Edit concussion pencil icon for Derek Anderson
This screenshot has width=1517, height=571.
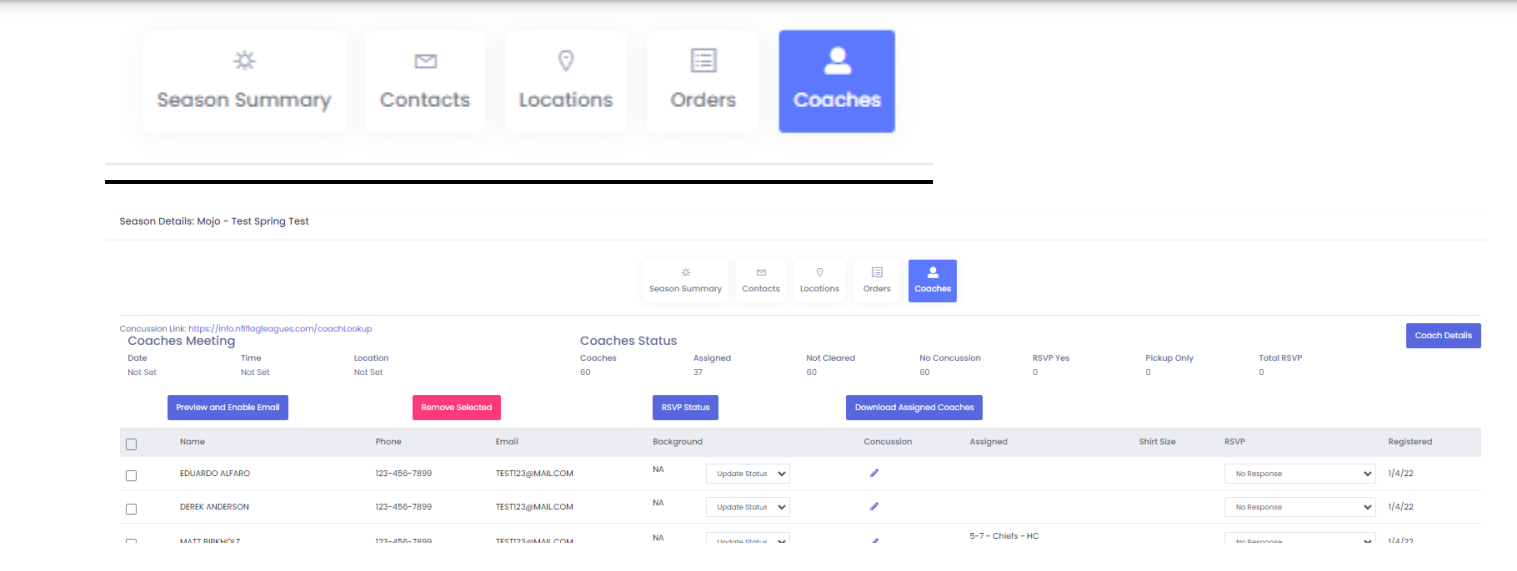click(x=874, y=507)
